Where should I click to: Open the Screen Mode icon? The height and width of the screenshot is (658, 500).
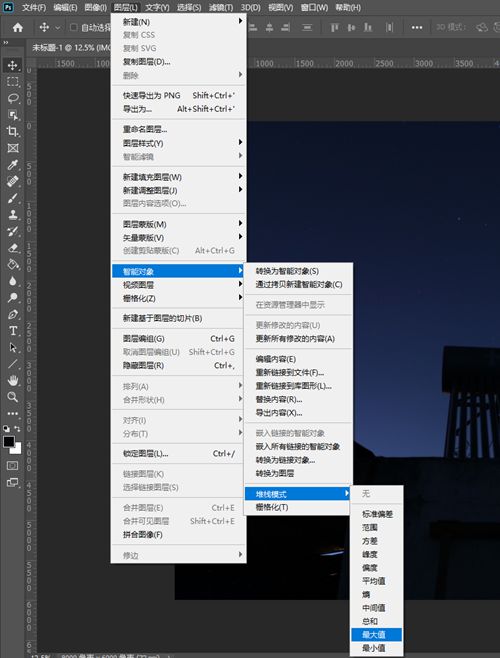[13, 483]
